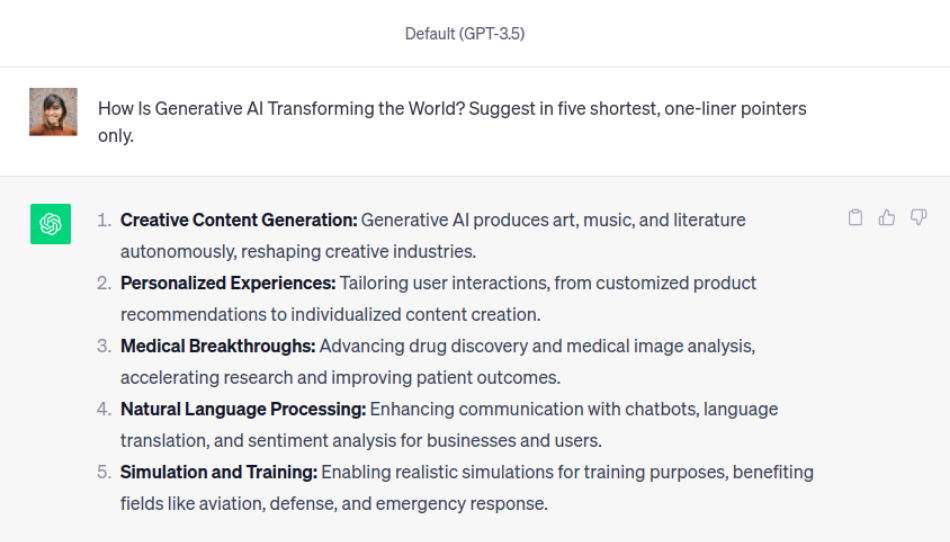The width and height of the screenshot is (950, 542).
Task: Click the 'Natural Language Processing:' heading
Action: tap(243, 409)
